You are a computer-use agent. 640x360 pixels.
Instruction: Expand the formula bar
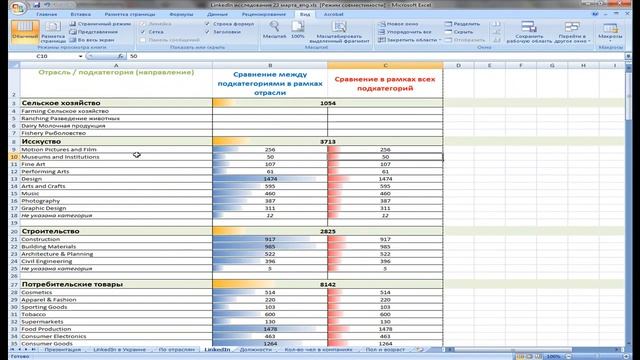click(x=628, y=56)
